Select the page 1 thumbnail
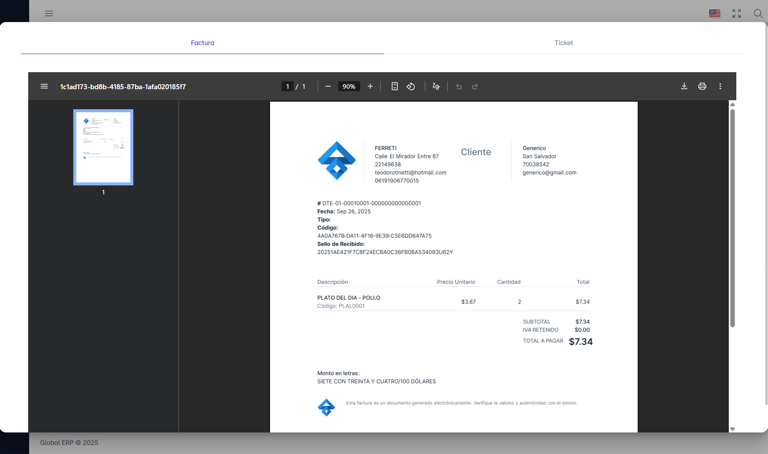 [x=103, y=147]
